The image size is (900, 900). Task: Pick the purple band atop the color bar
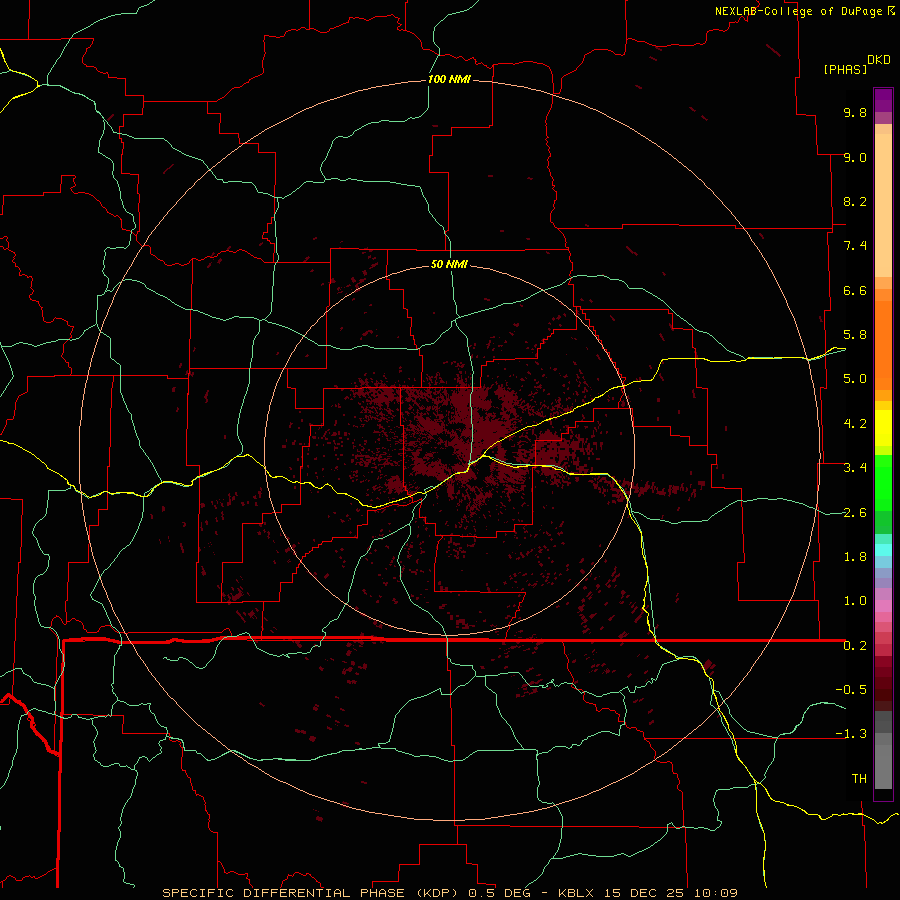[883, 100]
